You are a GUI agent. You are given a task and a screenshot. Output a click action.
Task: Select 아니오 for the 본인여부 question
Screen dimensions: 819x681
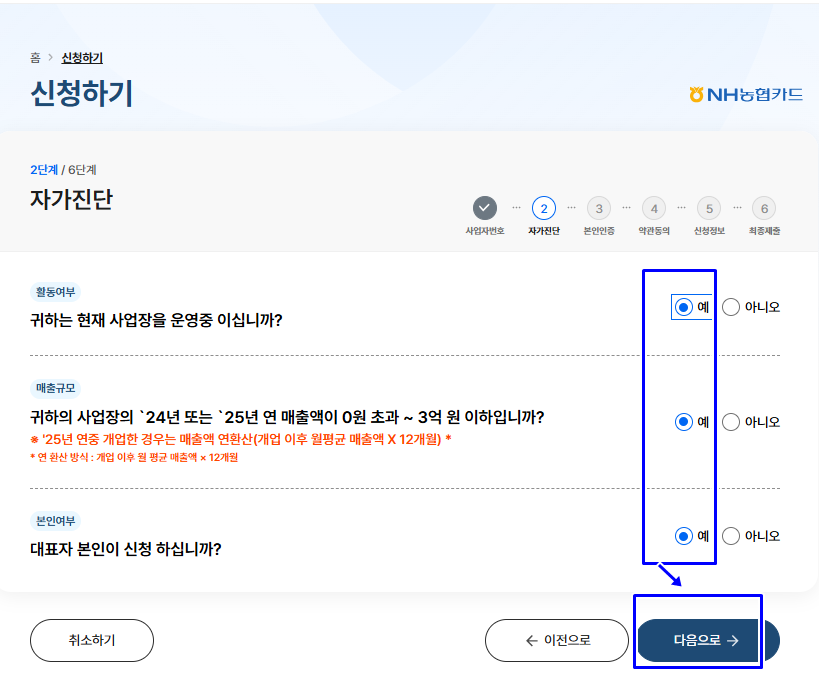(x=732, y=535)
